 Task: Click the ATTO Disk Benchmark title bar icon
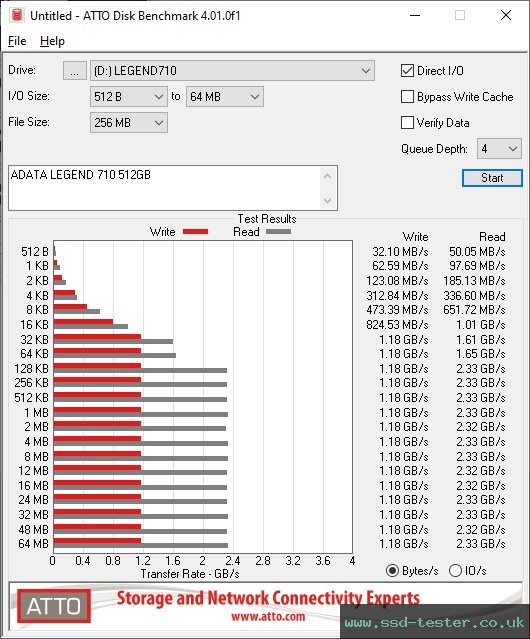(x=17, y=15)
